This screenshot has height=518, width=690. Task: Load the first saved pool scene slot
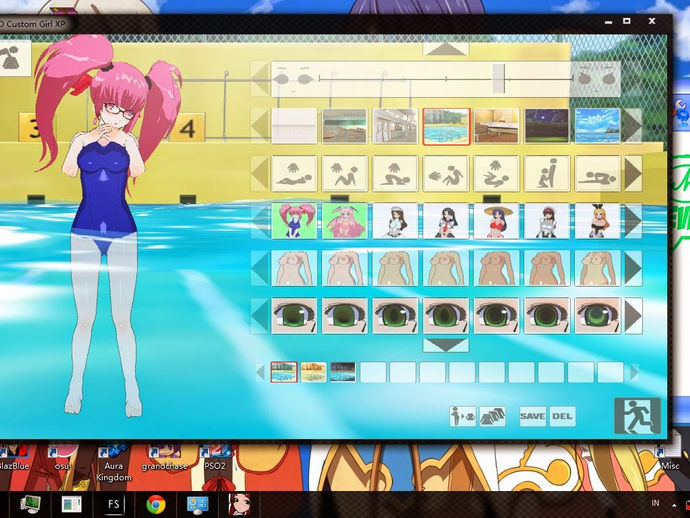(284, 372)
